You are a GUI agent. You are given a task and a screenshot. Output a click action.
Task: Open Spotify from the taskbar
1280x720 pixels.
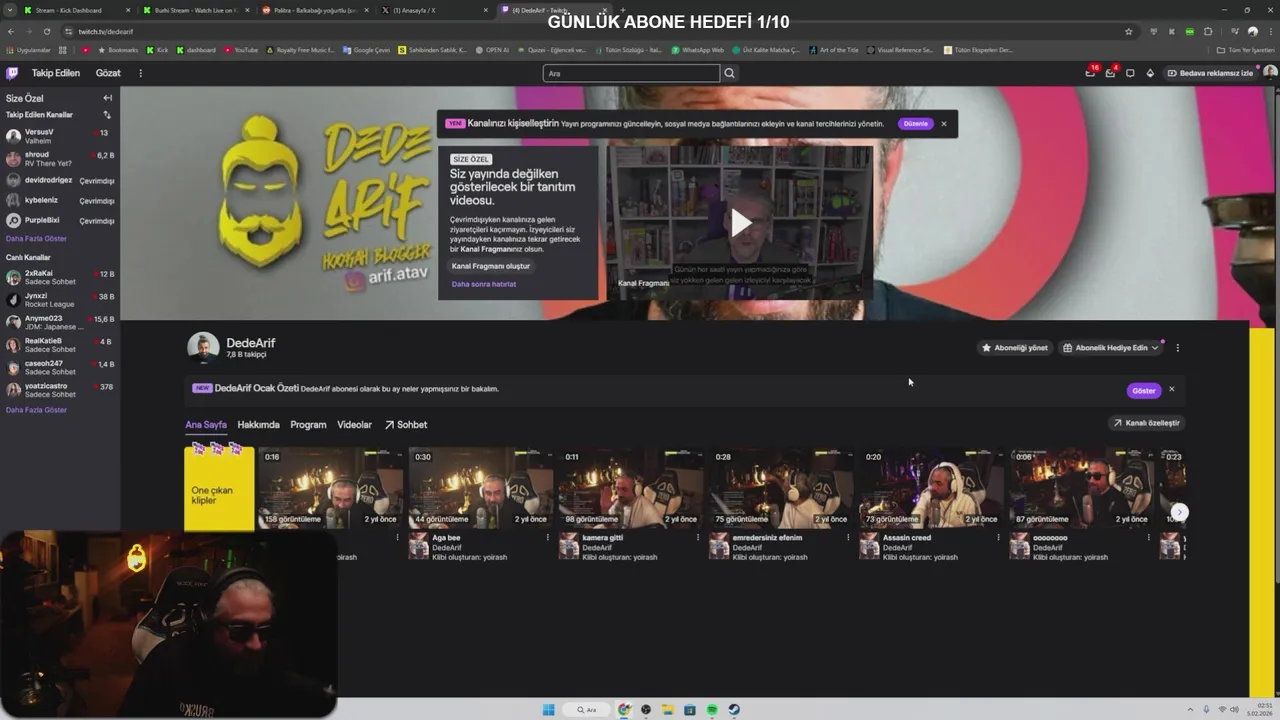pos(712,710)
